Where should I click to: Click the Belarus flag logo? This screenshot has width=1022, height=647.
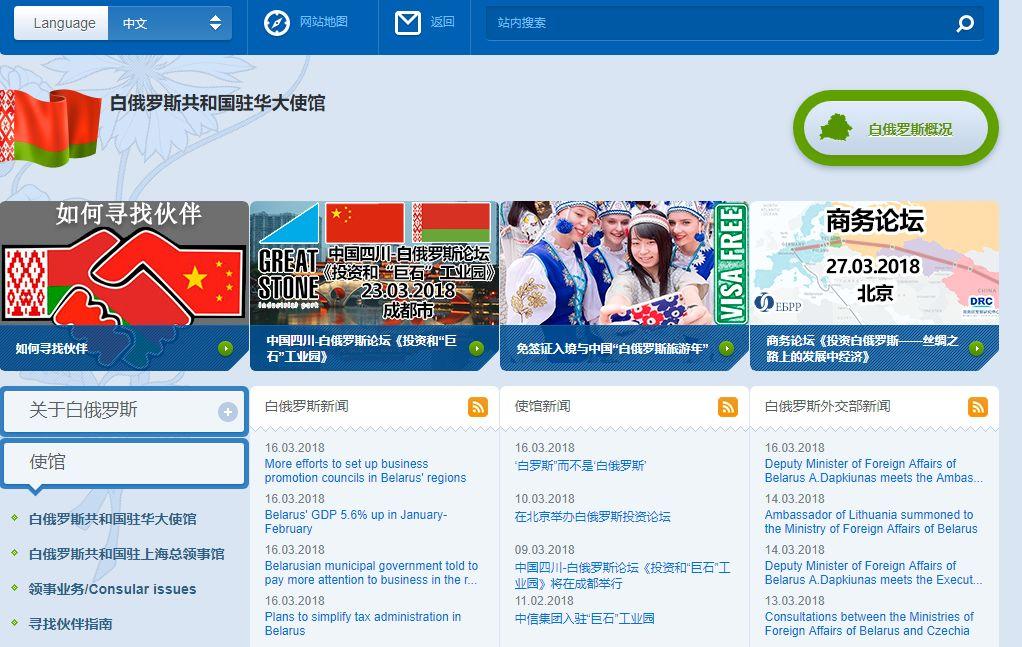point(50,127)
